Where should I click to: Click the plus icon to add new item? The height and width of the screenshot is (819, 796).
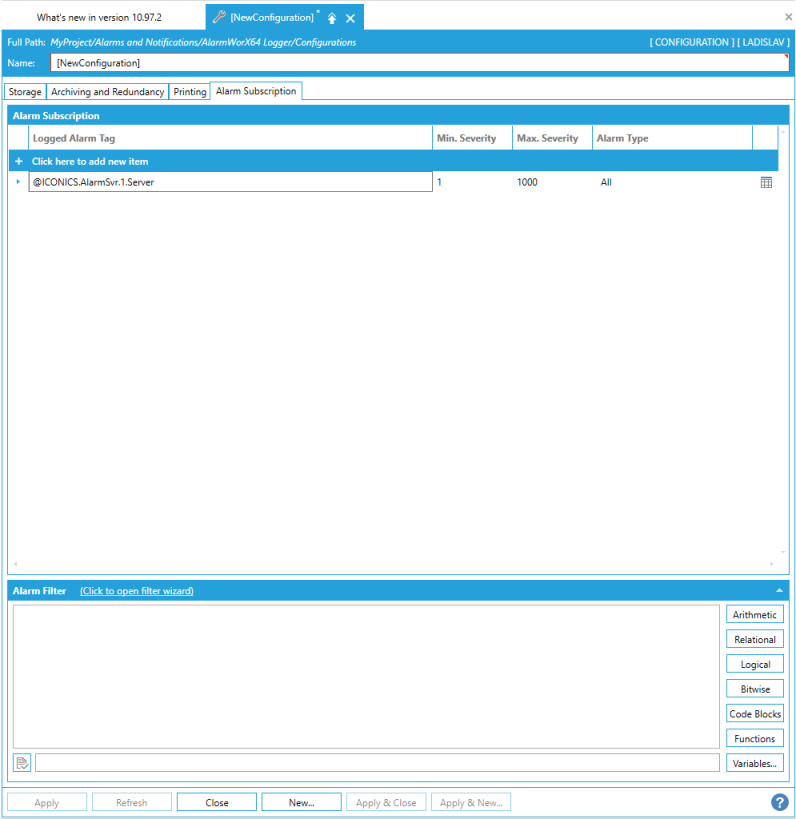(x=19, y=161)
